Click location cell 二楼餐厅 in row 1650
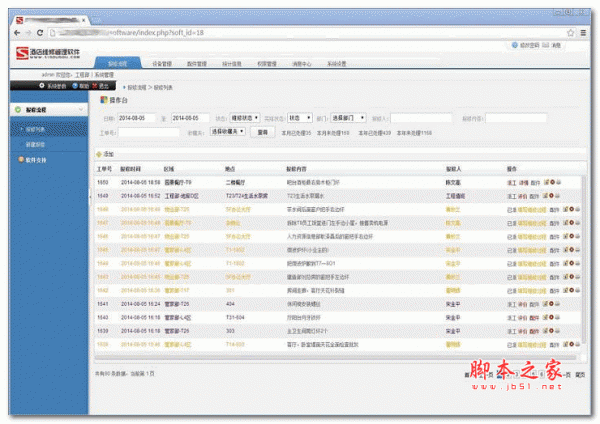Viewport: 600px width, 424px height. pyautogui.click(x=235, y=183)
